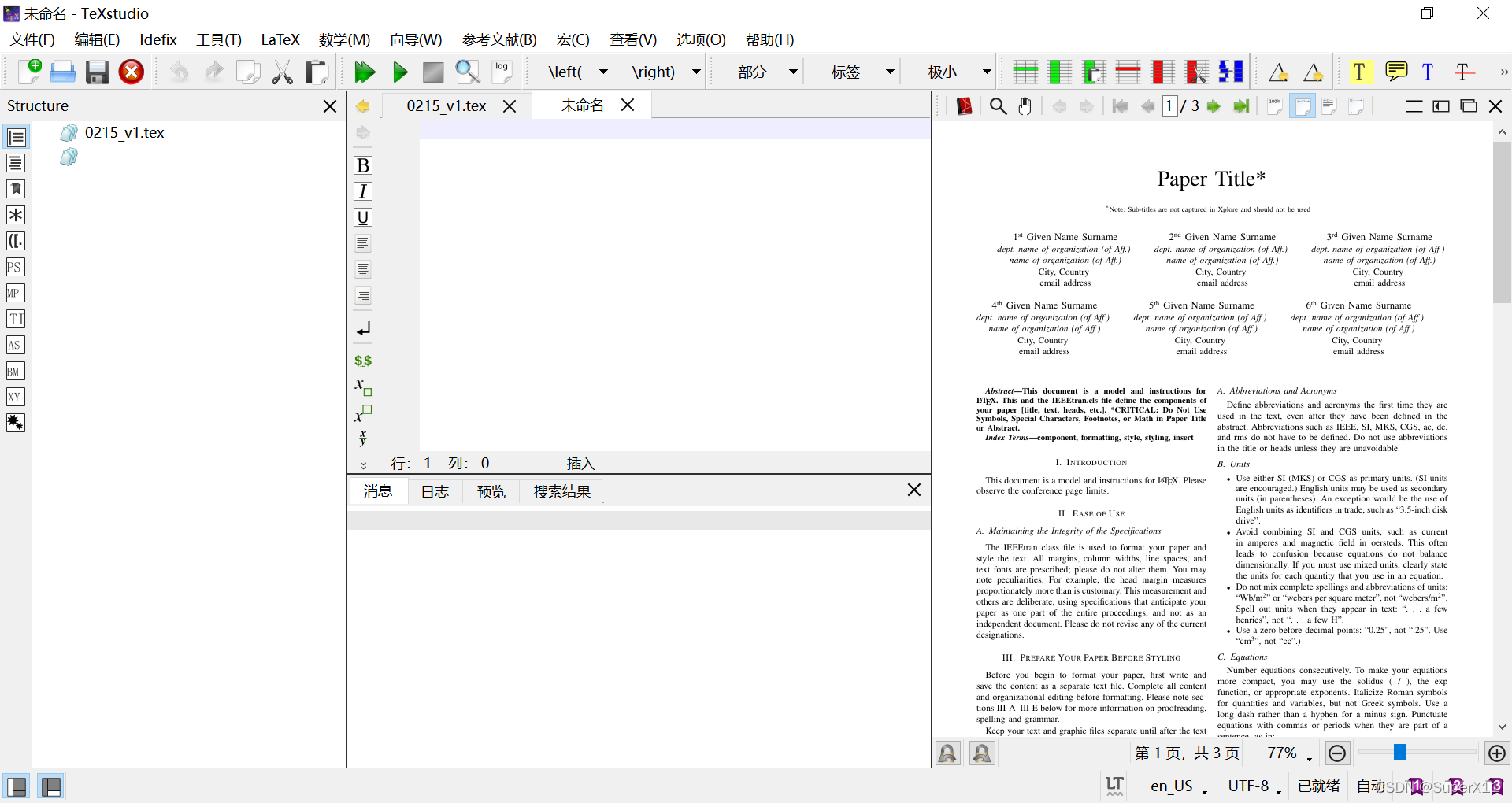Switch to the 日志 log tab
This screenshot has width=1512, height=803.
pyautogui.click(x=435, y=491)
